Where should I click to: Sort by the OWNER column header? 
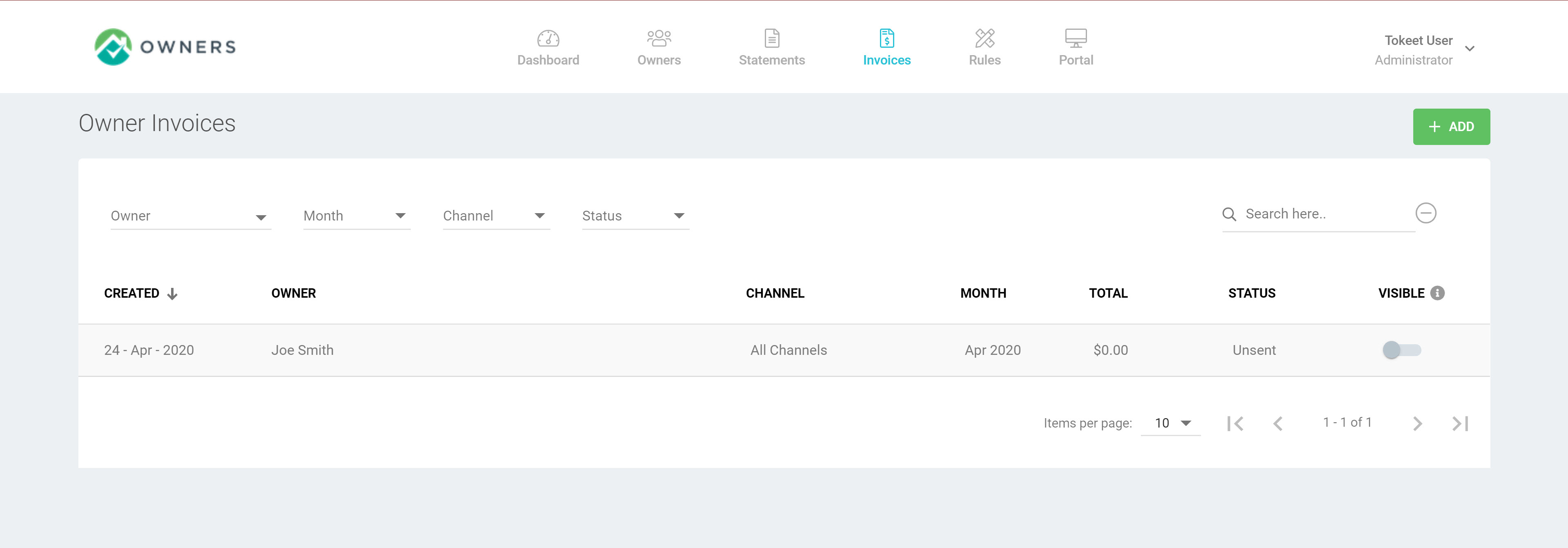click(x=294, y=294)
